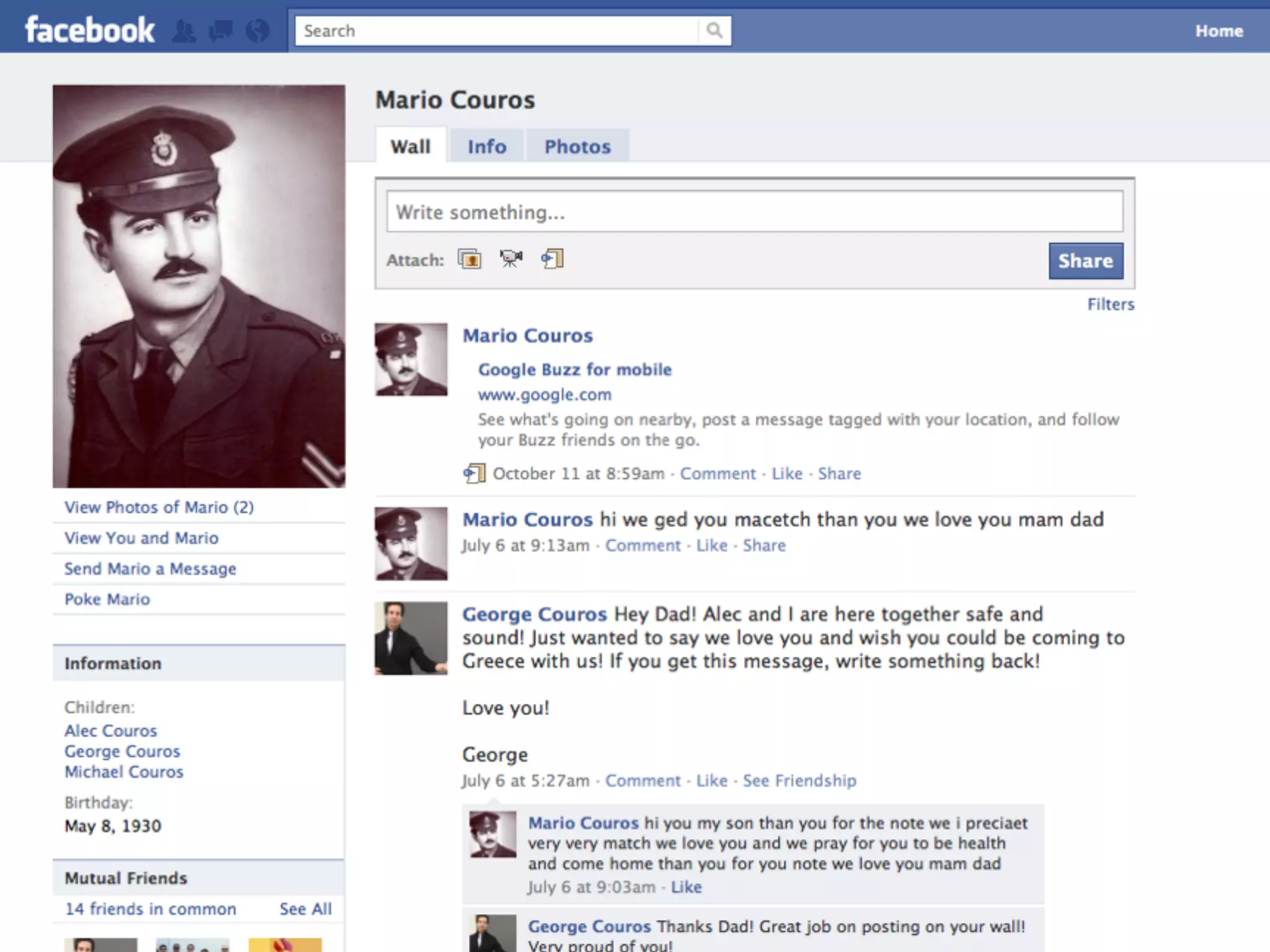Click See Friendship on George's post
The height and width of the screenshot is (952, 1270).
coord(799,781)
